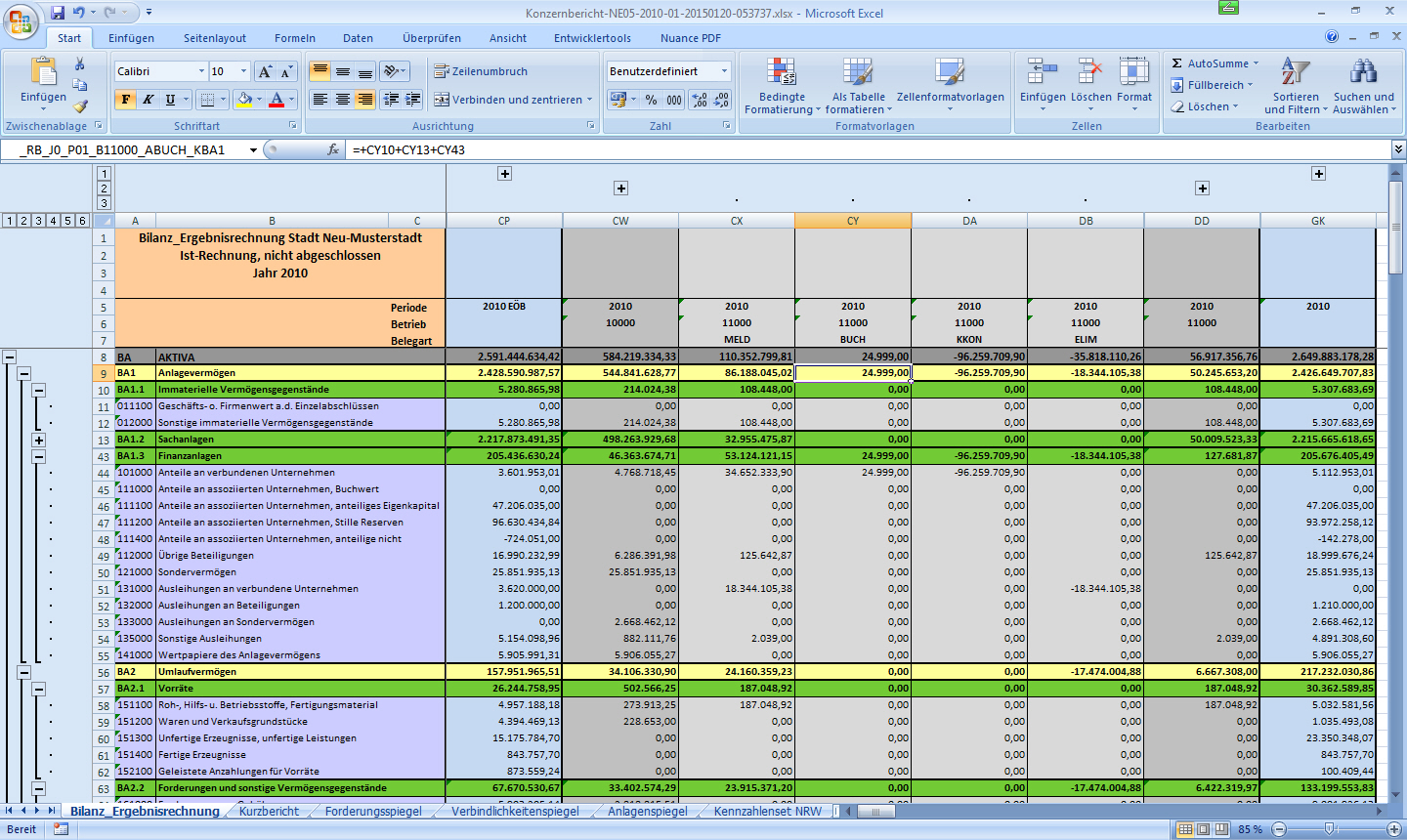This screenshot has width=1407, height=840.
Task: Select Page Break Preview in the status bar
Action: (1222, 829)
